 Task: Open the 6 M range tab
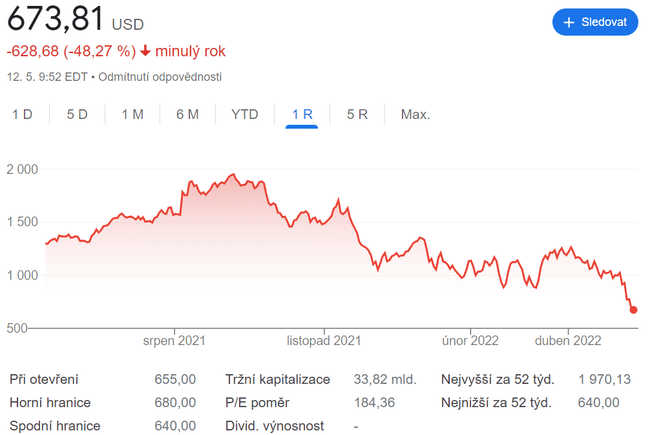187,114
